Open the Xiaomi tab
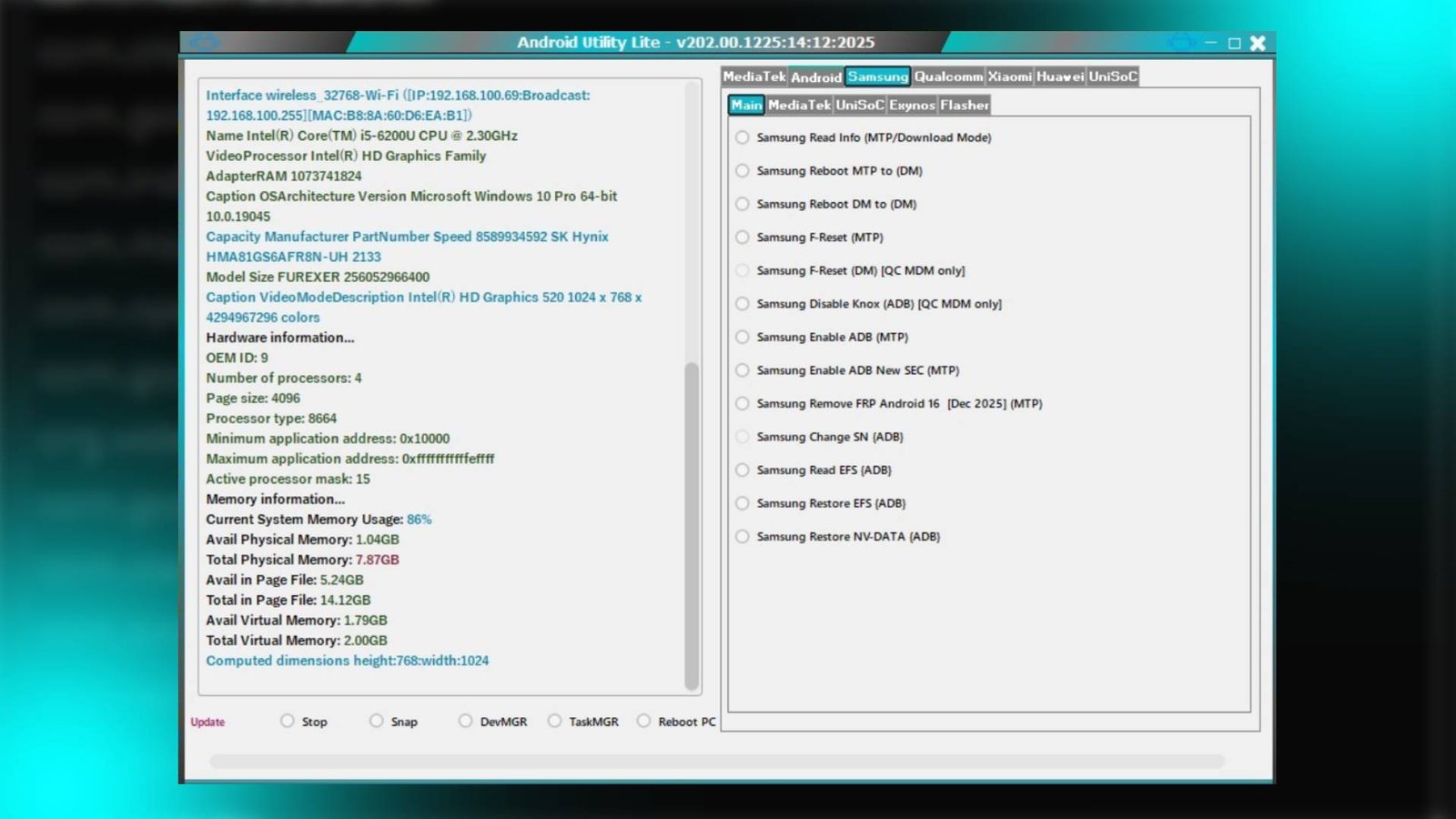1456x819 pixels. coord(1008,76)
